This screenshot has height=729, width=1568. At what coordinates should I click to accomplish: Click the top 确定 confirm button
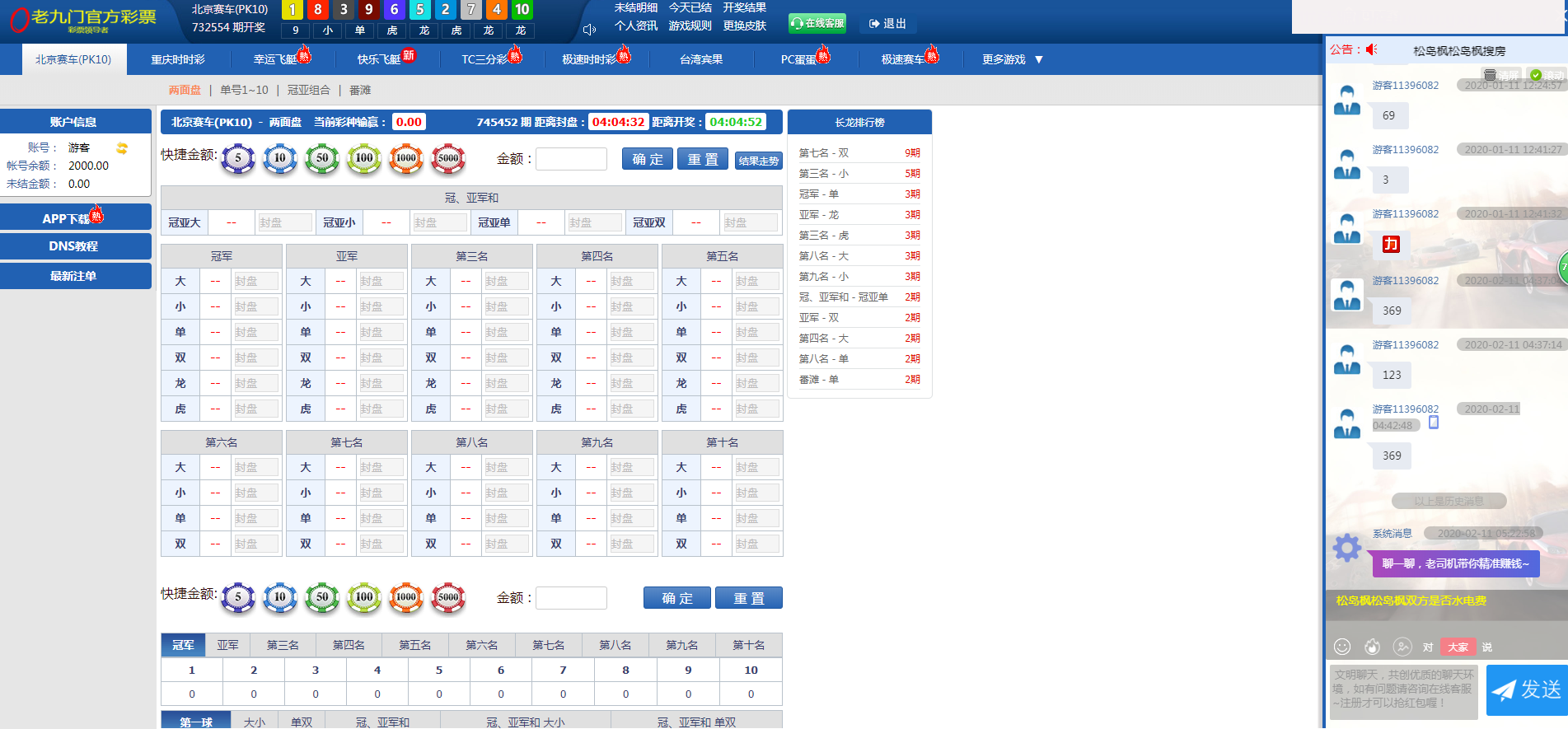[x=647, y=159]
